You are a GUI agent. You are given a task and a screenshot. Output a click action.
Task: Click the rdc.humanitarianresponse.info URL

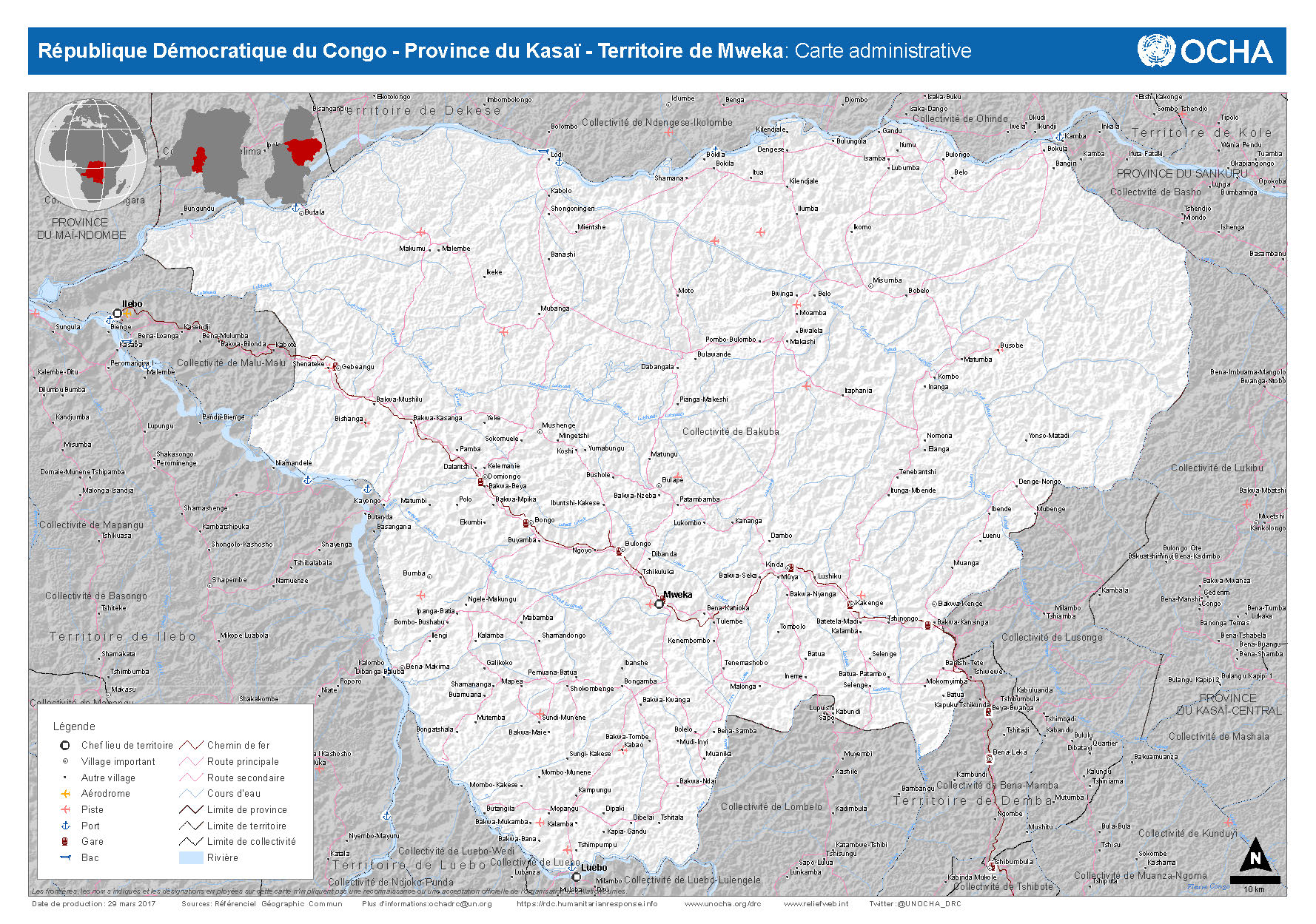pos(586,903)
